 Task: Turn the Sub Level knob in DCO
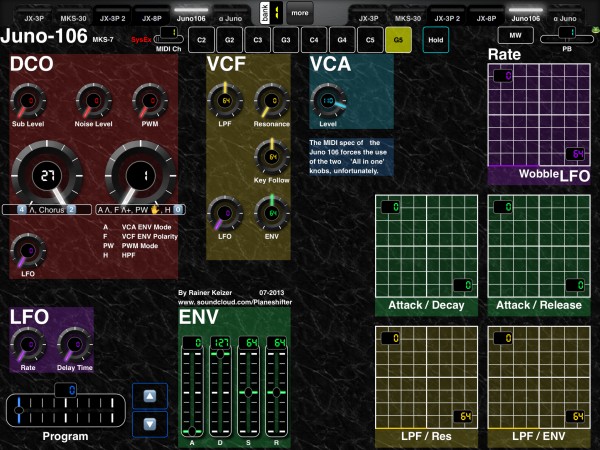coord(28,101)
